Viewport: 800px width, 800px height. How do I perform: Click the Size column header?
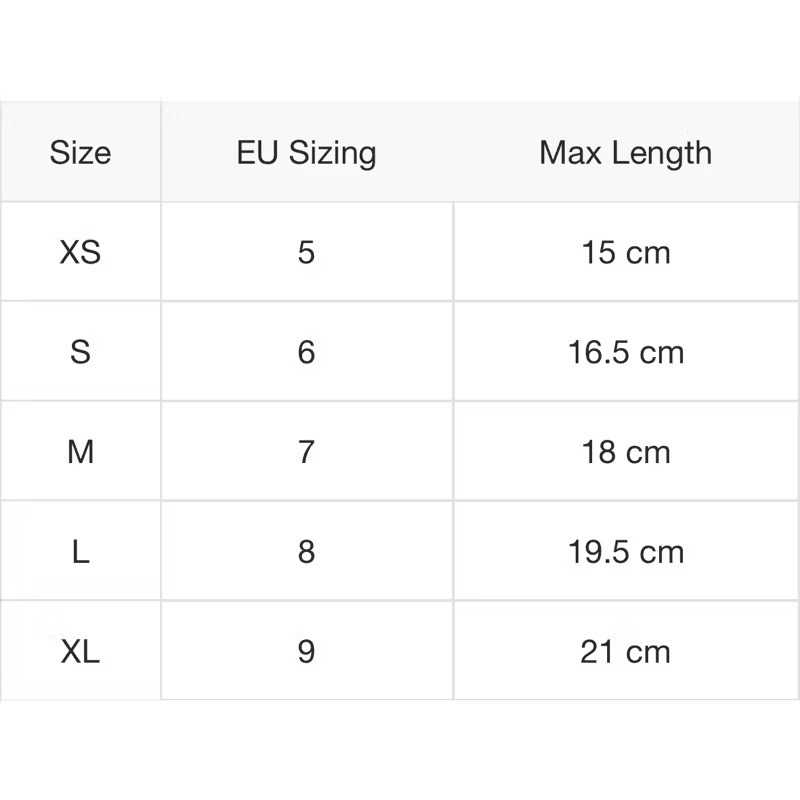point(80,152)
